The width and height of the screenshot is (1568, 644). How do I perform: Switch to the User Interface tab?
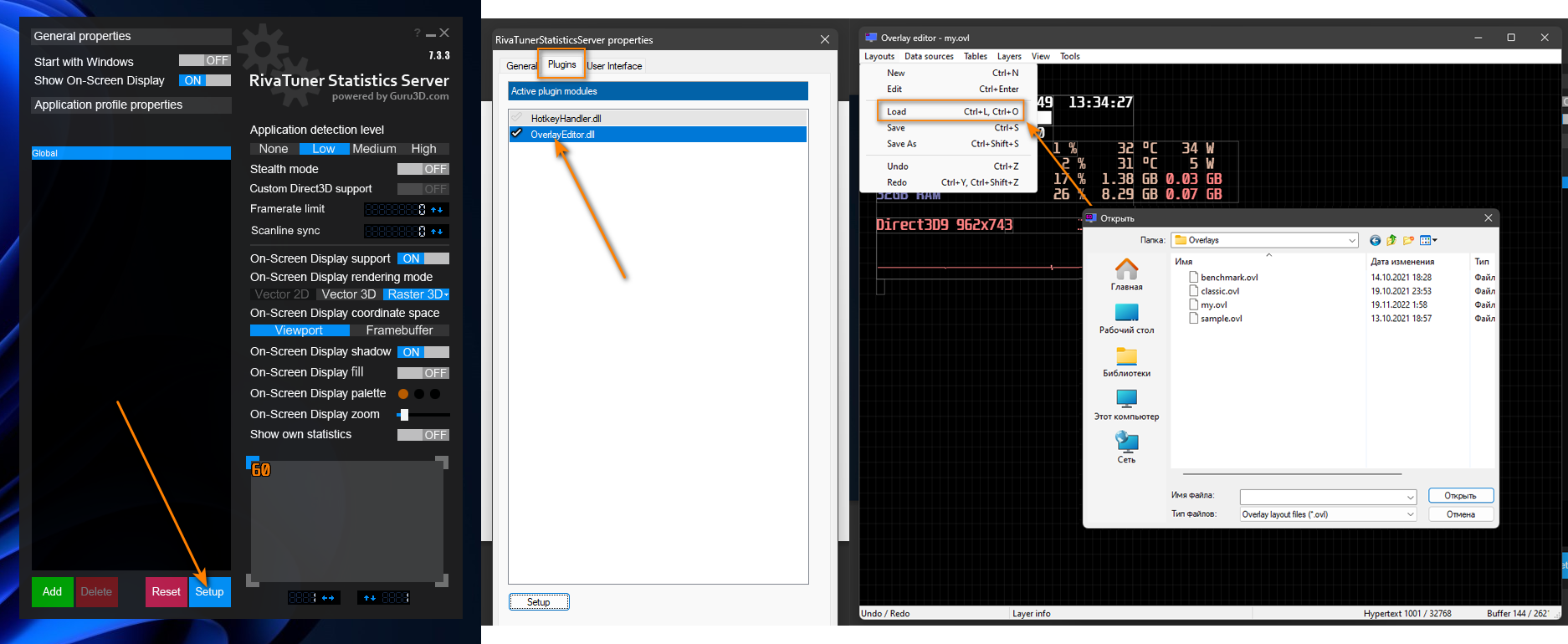point(614,66)
